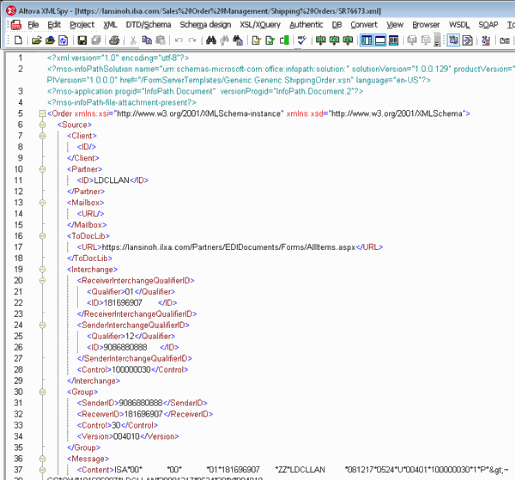Click the Qualifier value 12

[129, 336]
